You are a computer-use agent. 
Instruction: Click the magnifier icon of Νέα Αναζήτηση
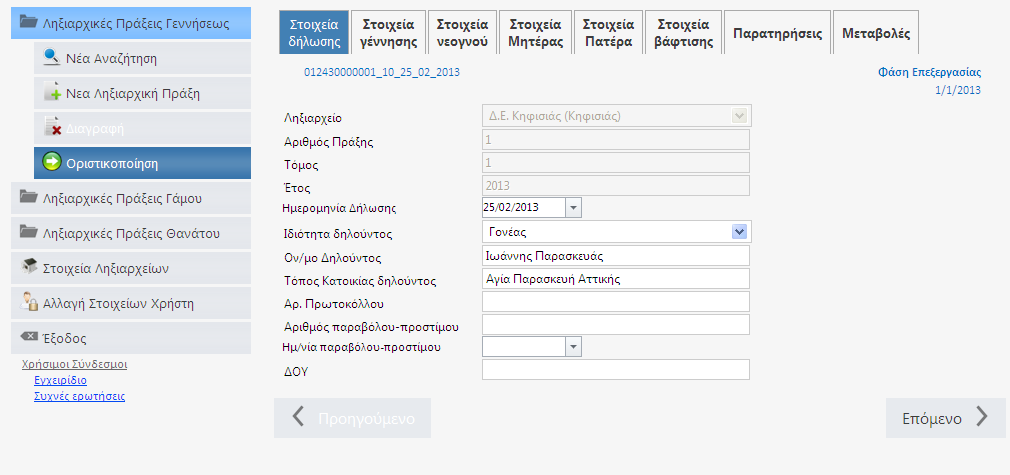tap(52, 58)
